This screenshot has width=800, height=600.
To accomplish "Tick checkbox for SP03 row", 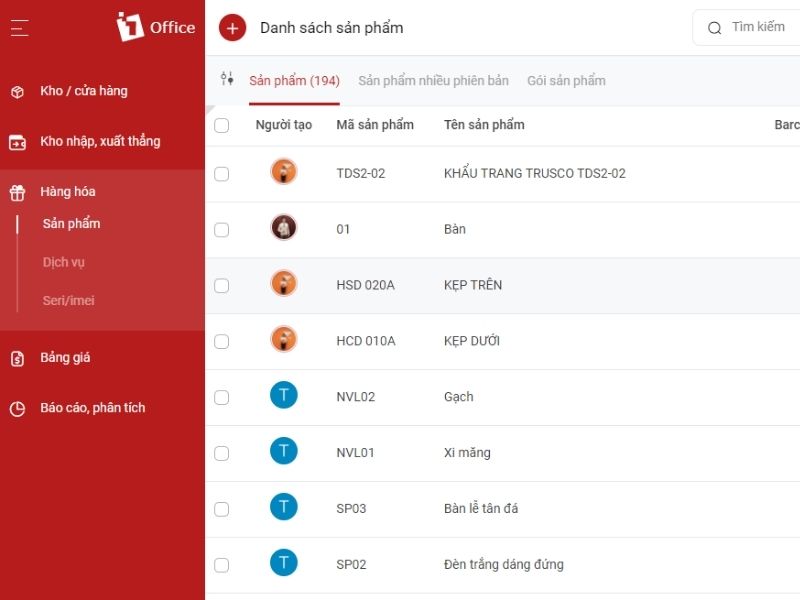I will pos(221,509).
